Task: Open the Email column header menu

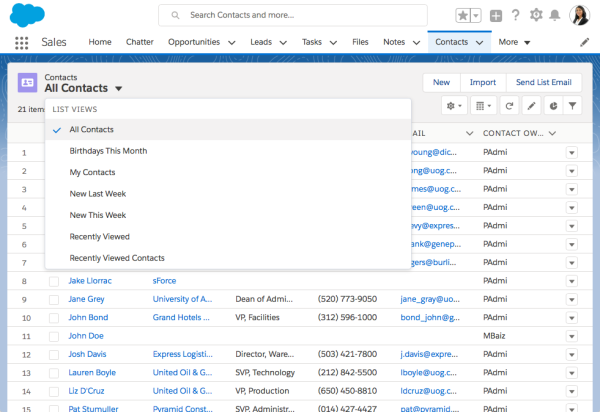Action: click(470, 134)
